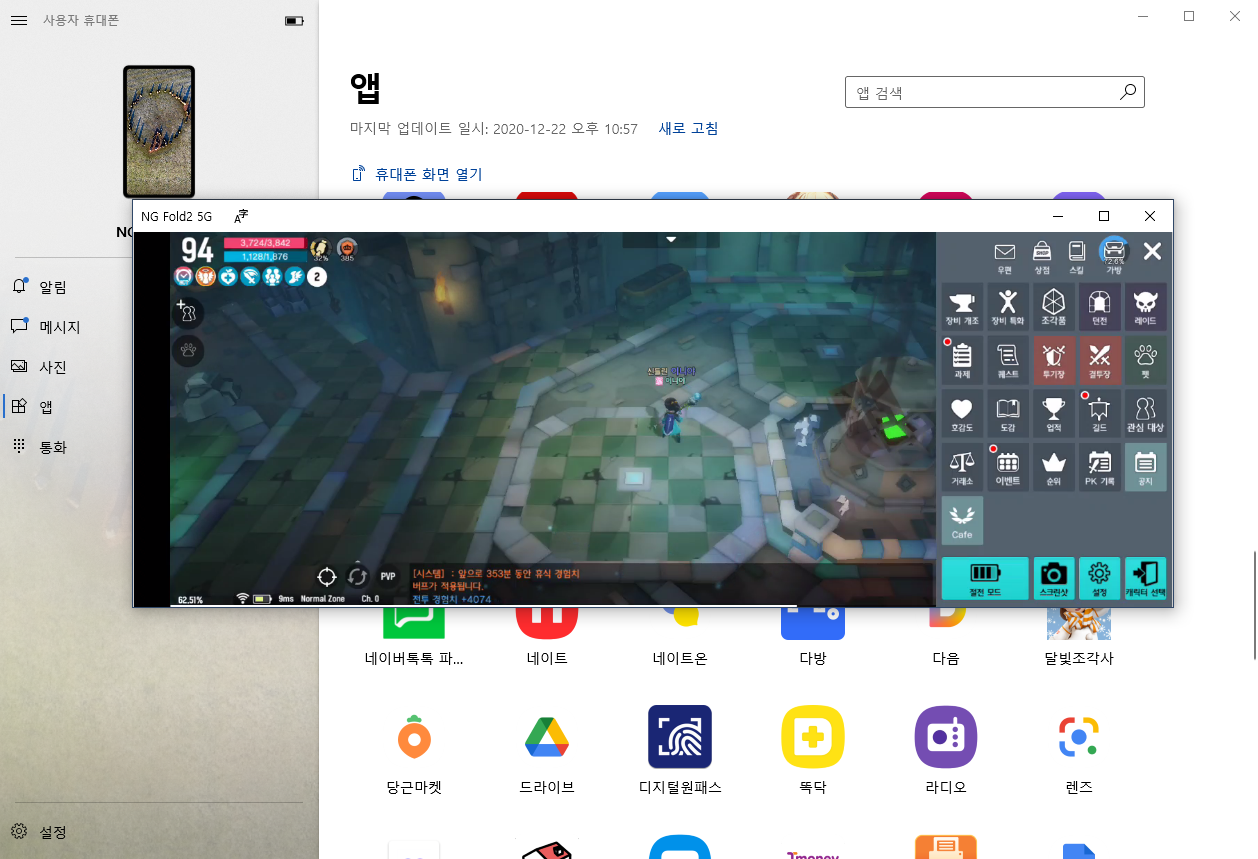Launch the 드라이브 Google Drive app

click(547, 750)
